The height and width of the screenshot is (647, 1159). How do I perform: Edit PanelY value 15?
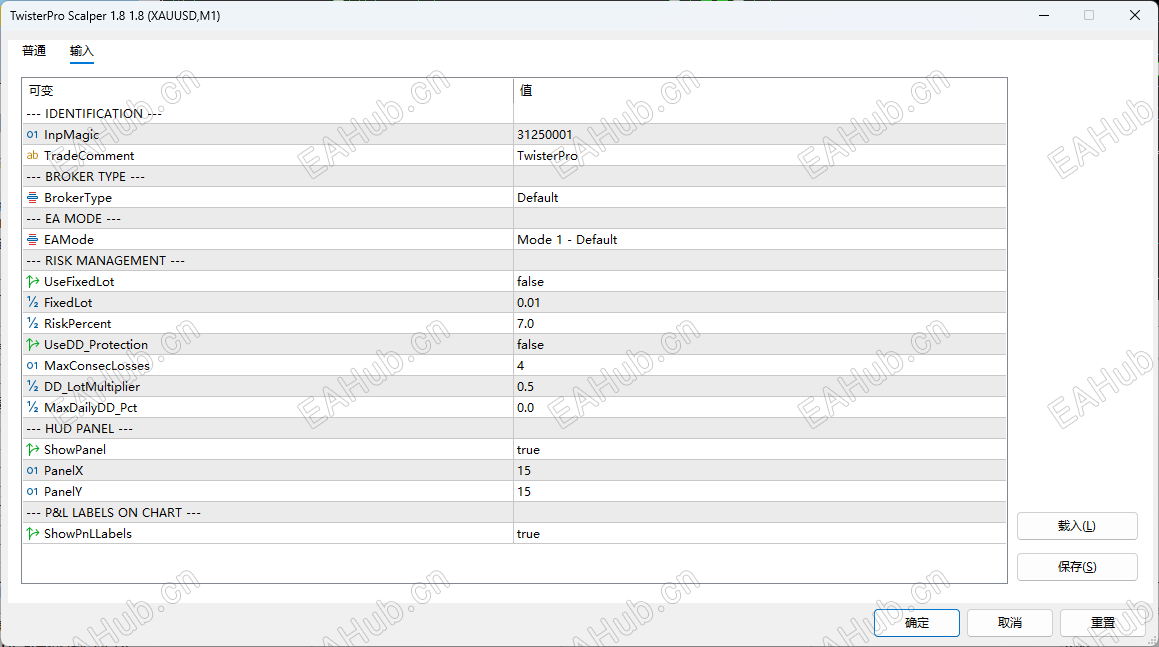(760, 491)
